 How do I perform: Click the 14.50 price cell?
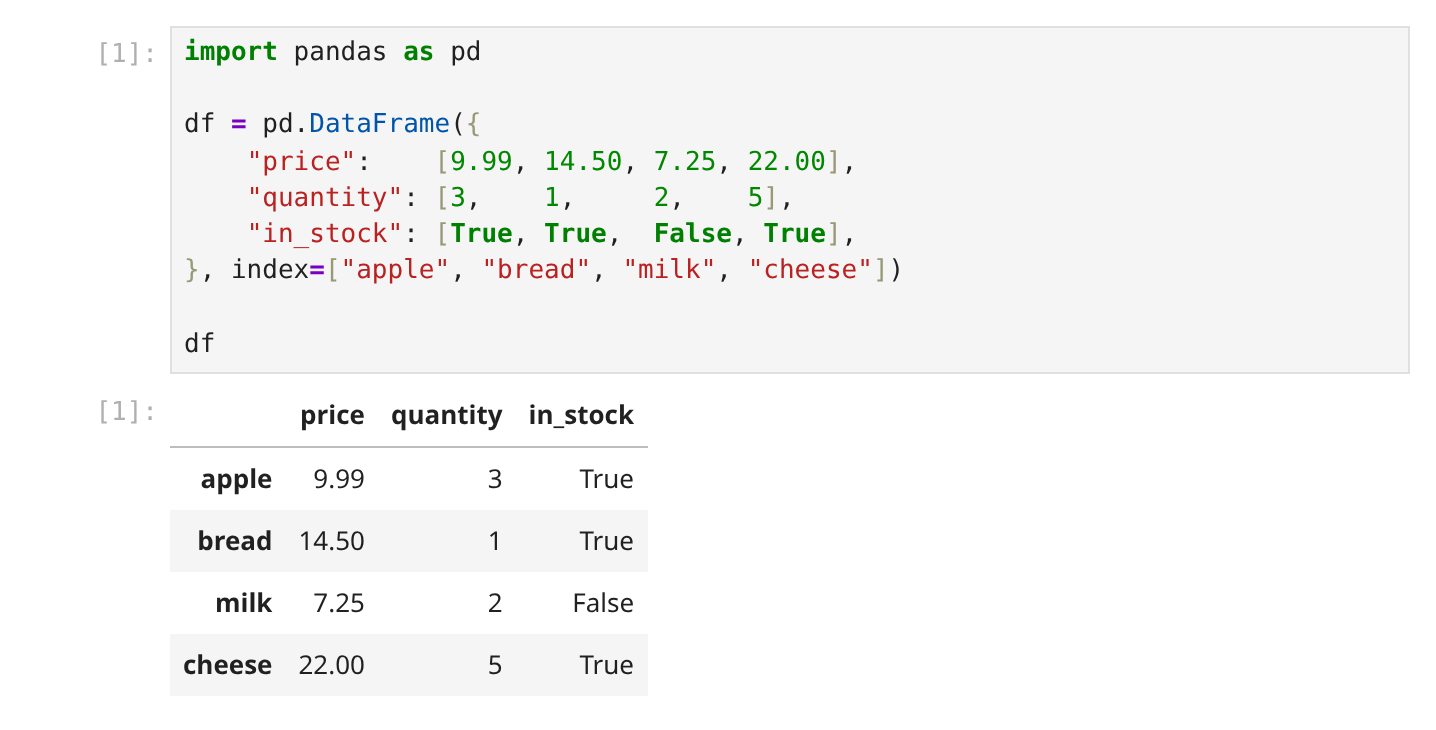coord(332,541)
